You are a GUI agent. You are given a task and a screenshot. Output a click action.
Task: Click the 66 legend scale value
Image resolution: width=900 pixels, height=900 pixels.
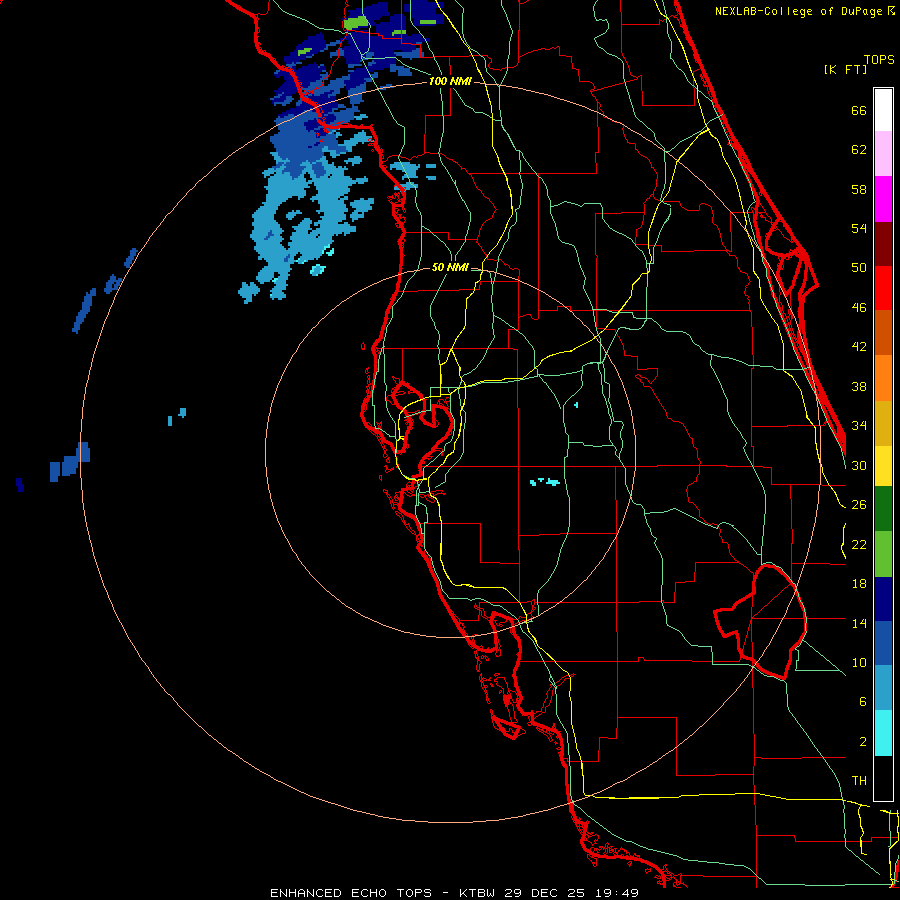pyautogui.click(x=859, y=111)
